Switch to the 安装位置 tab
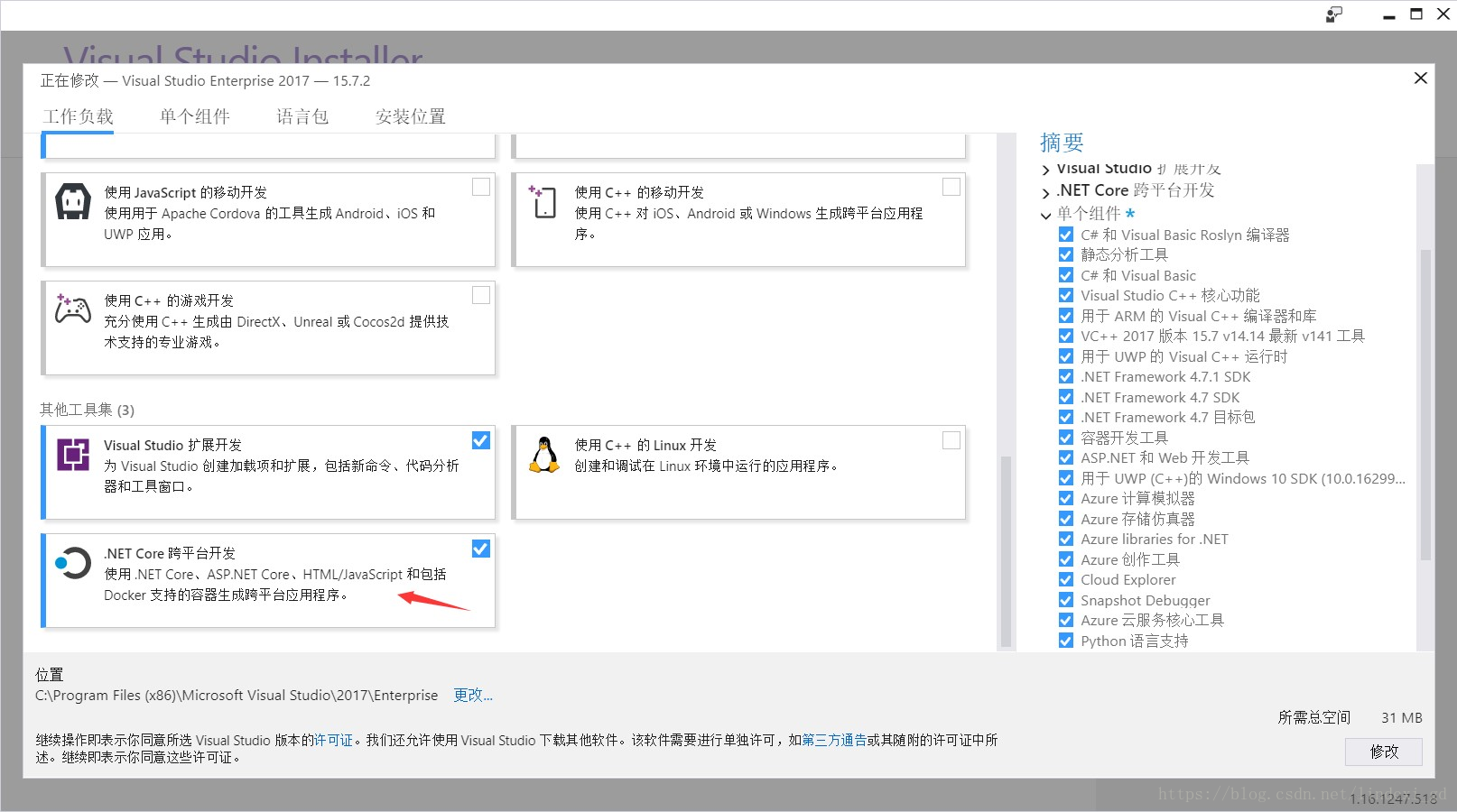Screen dimensions: 1457x812 [411, 116]
